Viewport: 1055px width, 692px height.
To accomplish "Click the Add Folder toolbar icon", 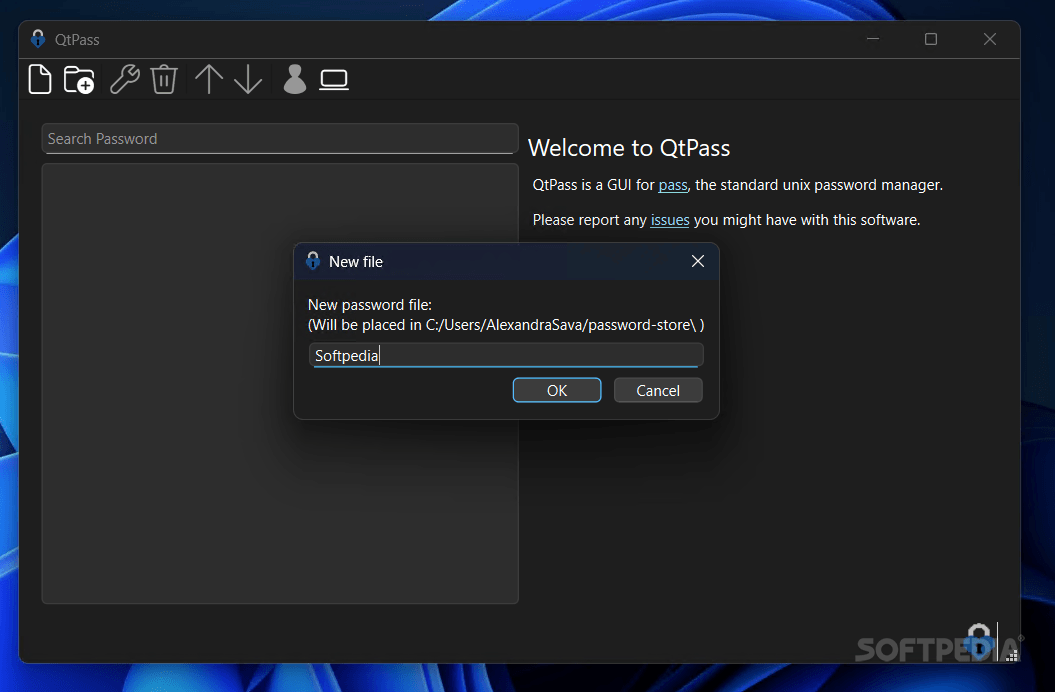I will click(79, 79).
